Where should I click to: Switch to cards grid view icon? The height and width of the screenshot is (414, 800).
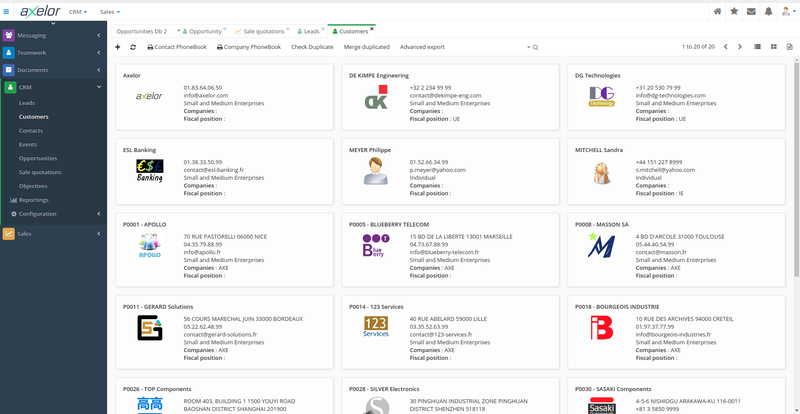click(773, 47)
